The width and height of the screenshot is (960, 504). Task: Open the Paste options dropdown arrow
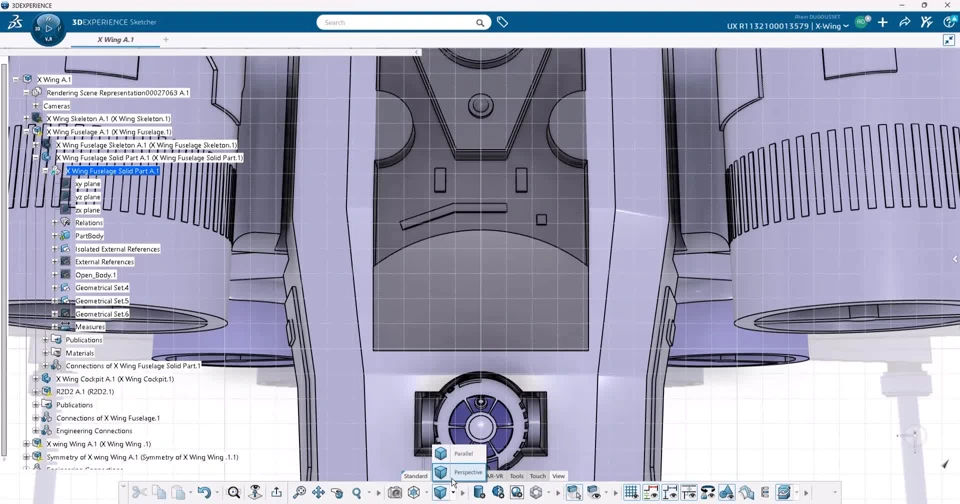point(190,493)
